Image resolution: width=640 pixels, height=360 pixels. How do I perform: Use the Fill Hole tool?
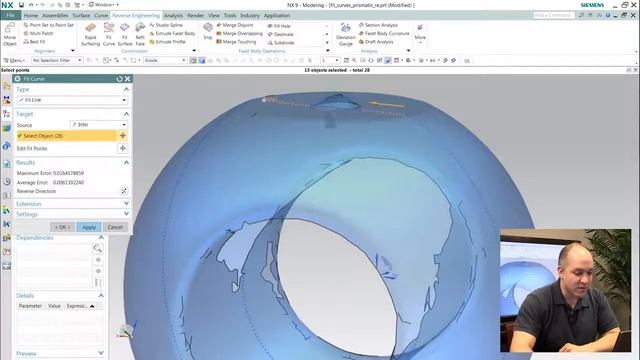click(279, 26)
